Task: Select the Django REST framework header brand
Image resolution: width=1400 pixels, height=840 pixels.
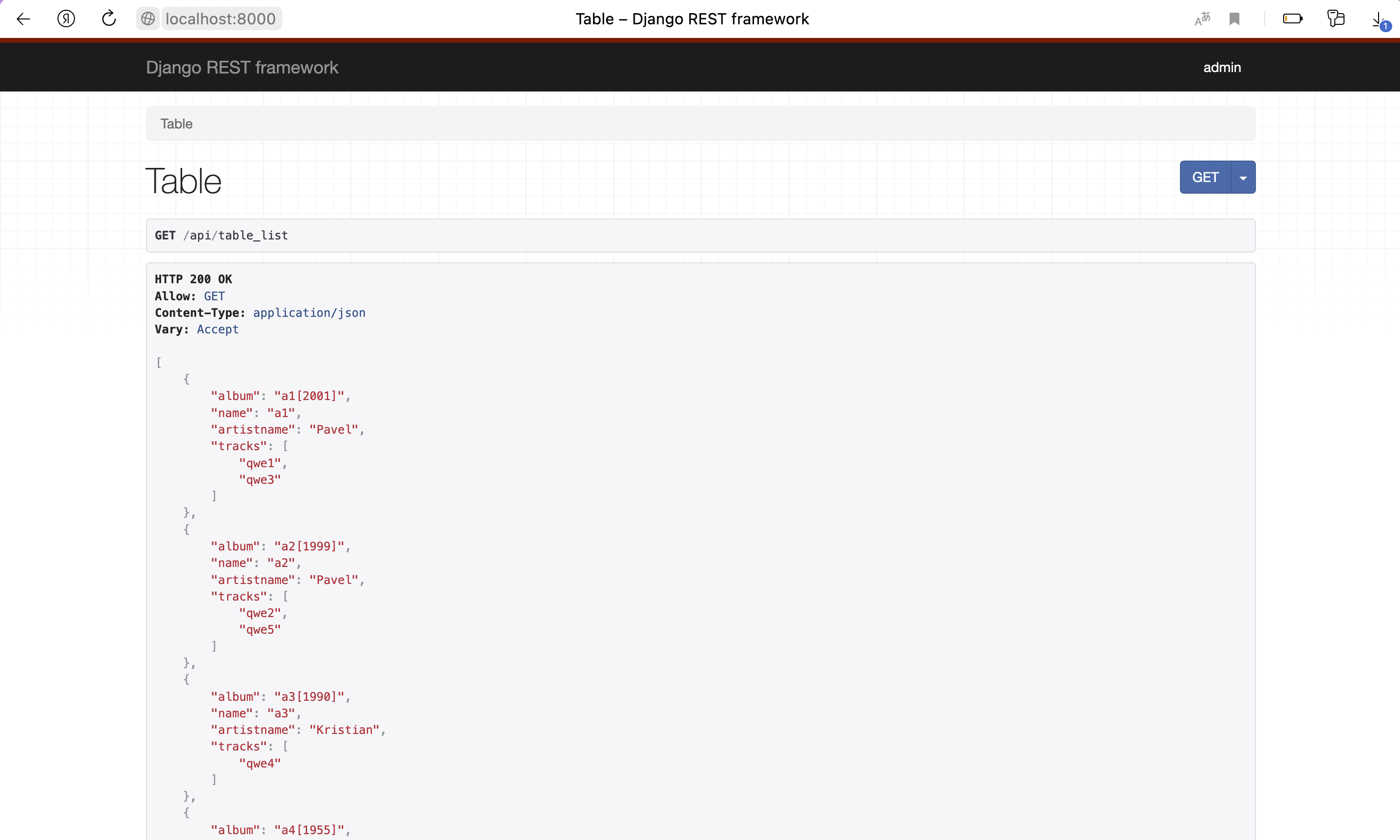Action: [242, 67]
